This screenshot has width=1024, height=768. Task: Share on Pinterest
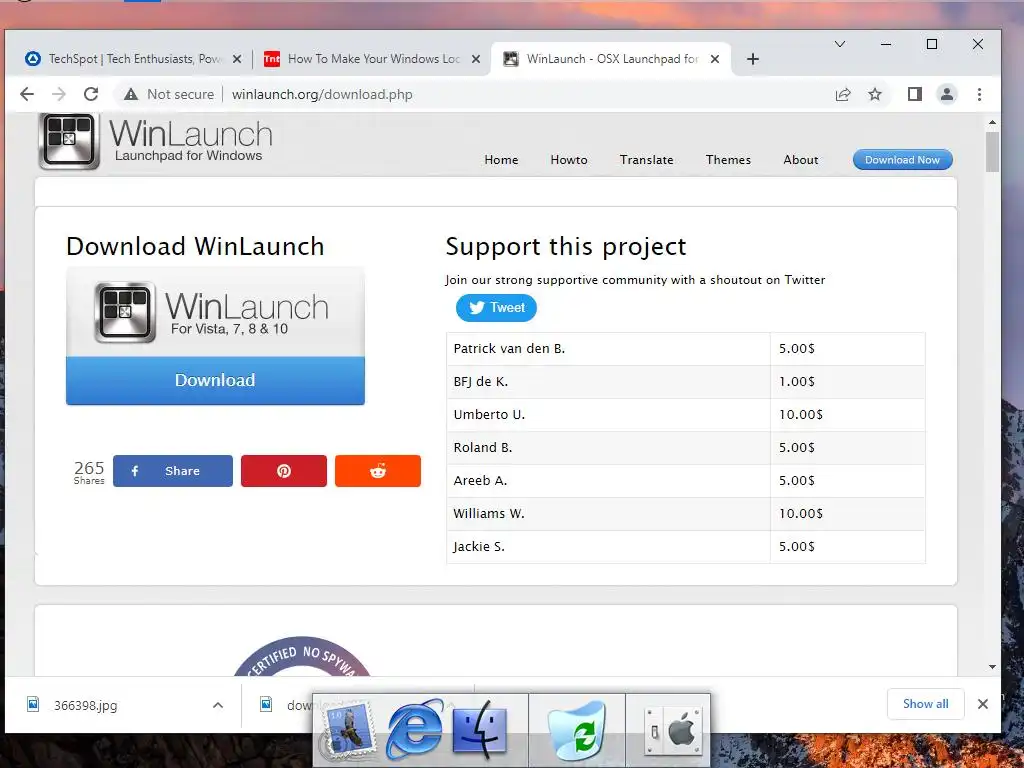[283, 471]
